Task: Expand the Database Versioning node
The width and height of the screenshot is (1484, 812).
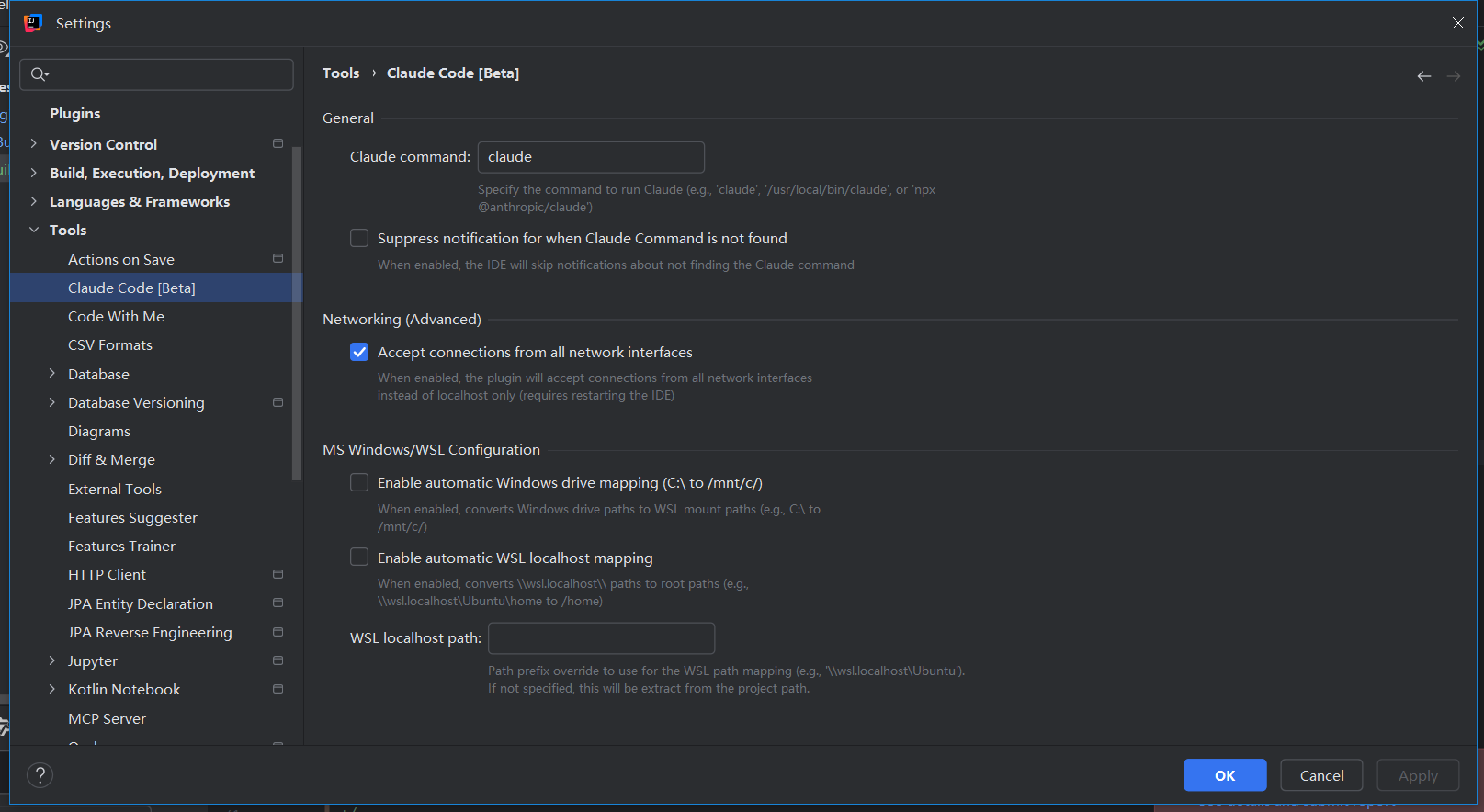Action: [x=52, y=402]
